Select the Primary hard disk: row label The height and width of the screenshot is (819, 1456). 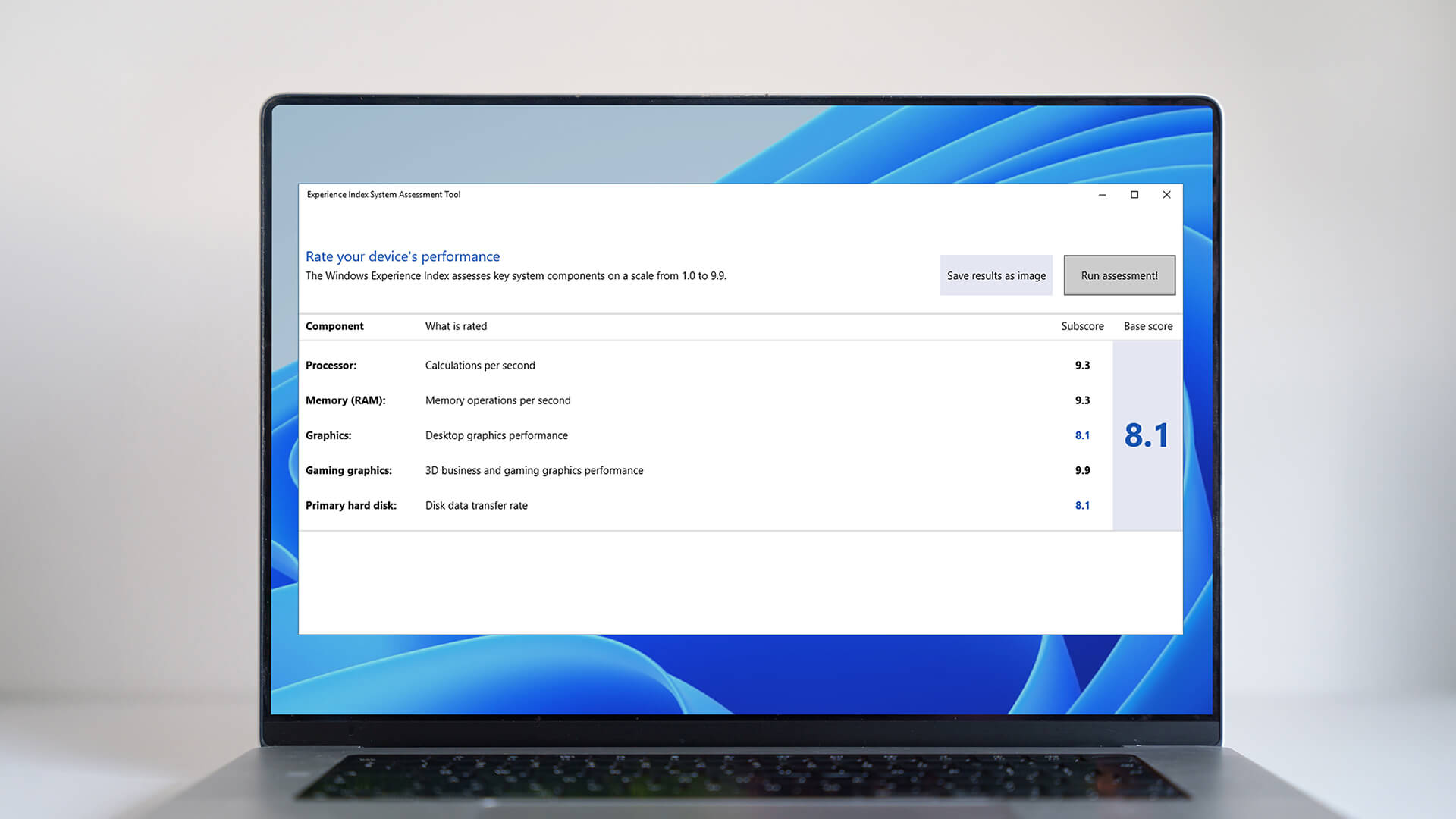[351, 505]
